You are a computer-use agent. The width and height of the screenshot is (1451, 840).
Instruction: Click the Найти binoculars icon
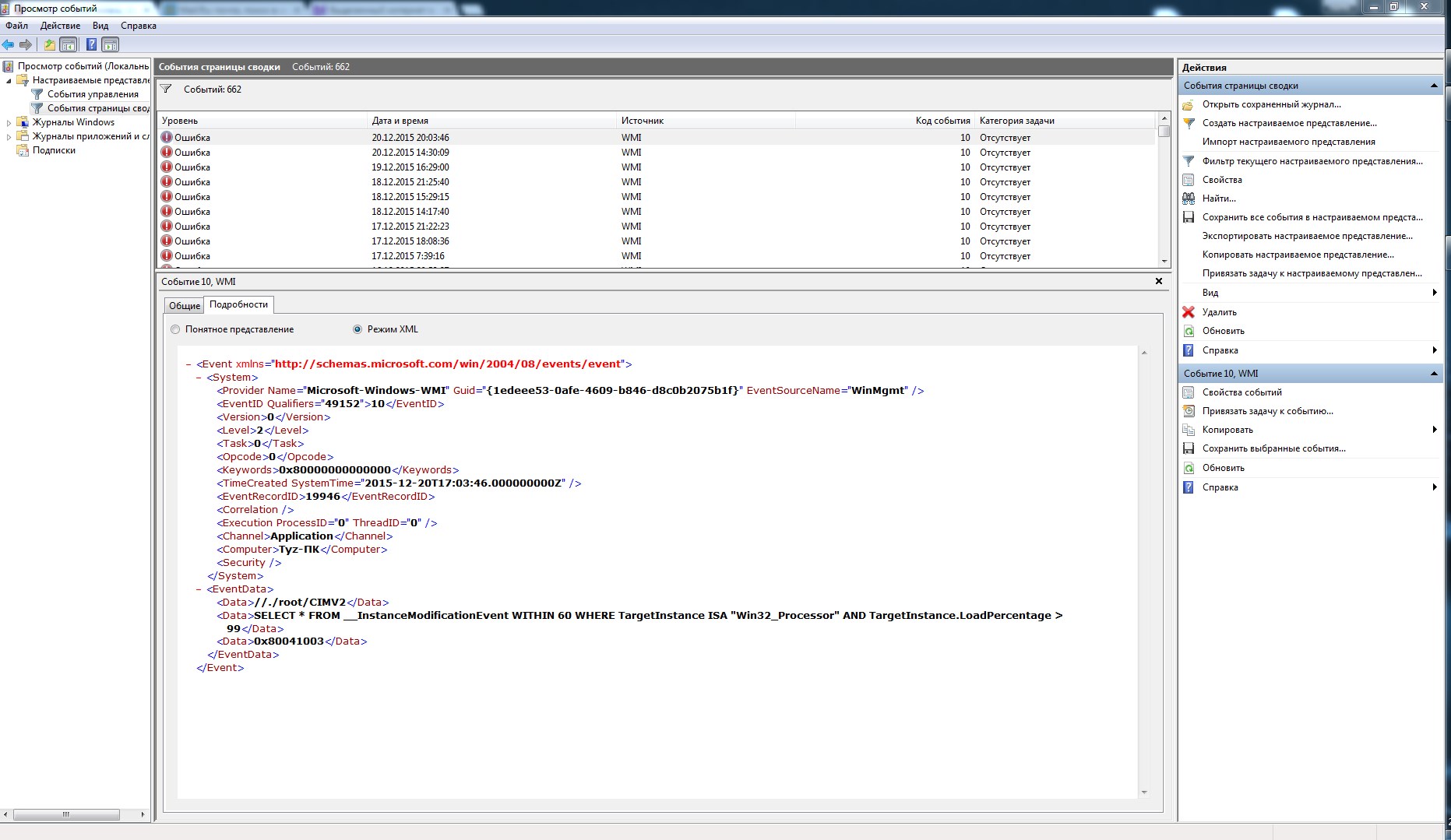(x=1189, y=199)
